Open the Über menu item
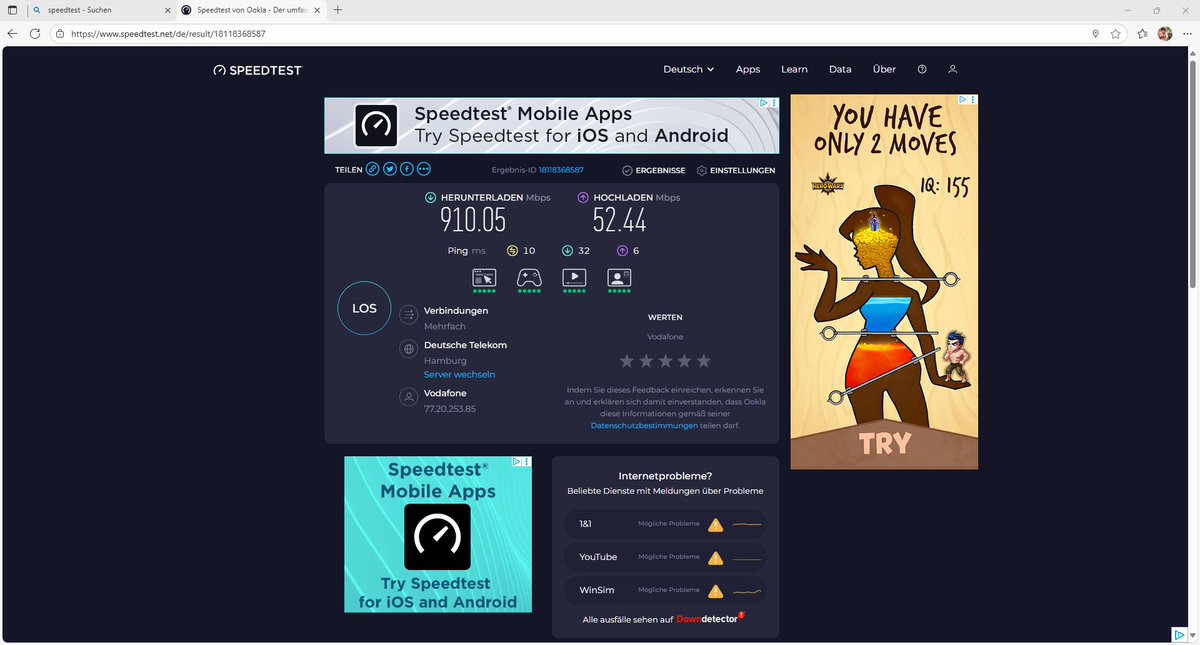Screen dimensions: 1200x645 (x=884, y=69)
